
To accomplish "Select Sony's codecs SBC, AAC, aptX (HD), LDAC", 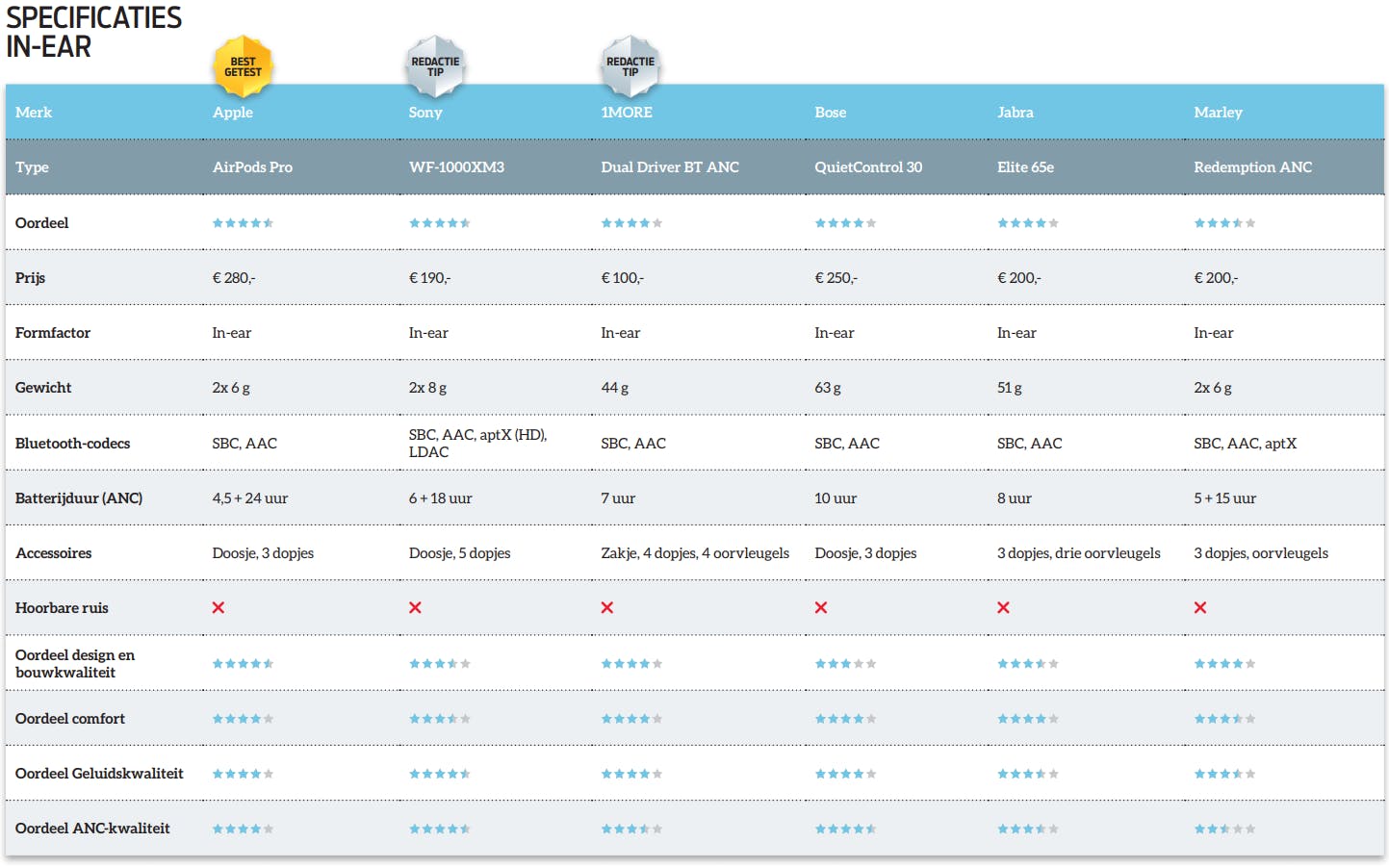I will (x=477, y=444).
